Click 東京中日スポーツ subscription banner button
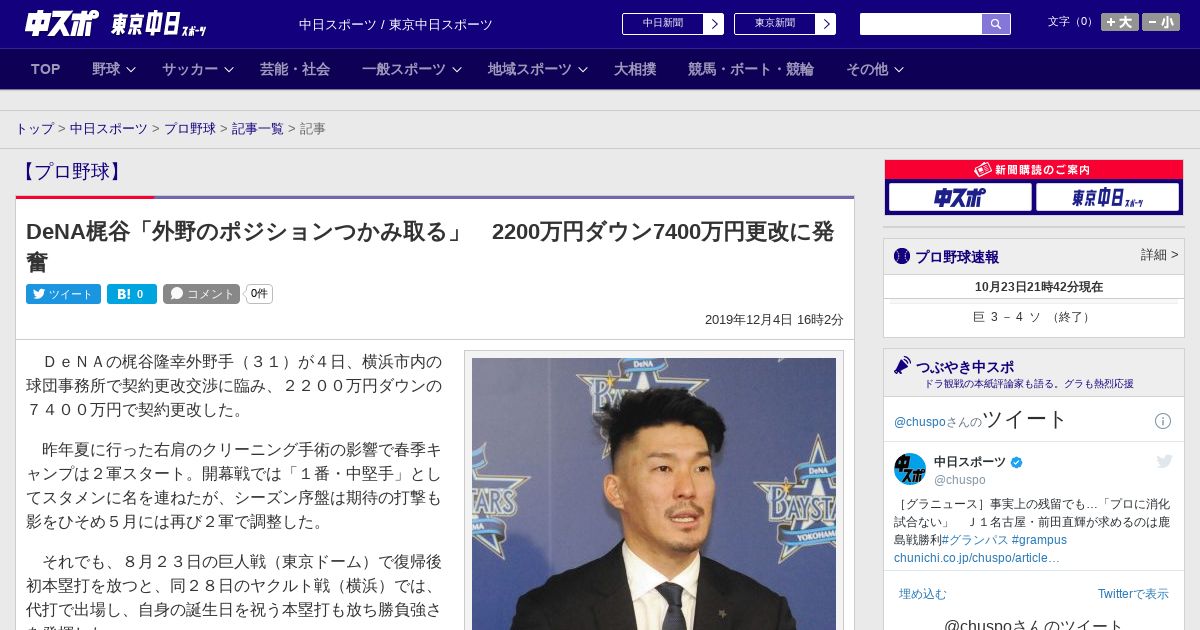 point(1107,198)
